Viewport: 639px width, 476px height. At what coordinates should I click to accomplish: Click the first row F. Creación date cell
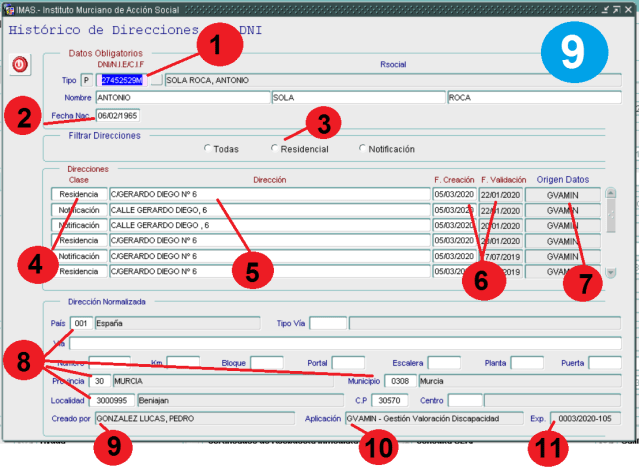453,194
